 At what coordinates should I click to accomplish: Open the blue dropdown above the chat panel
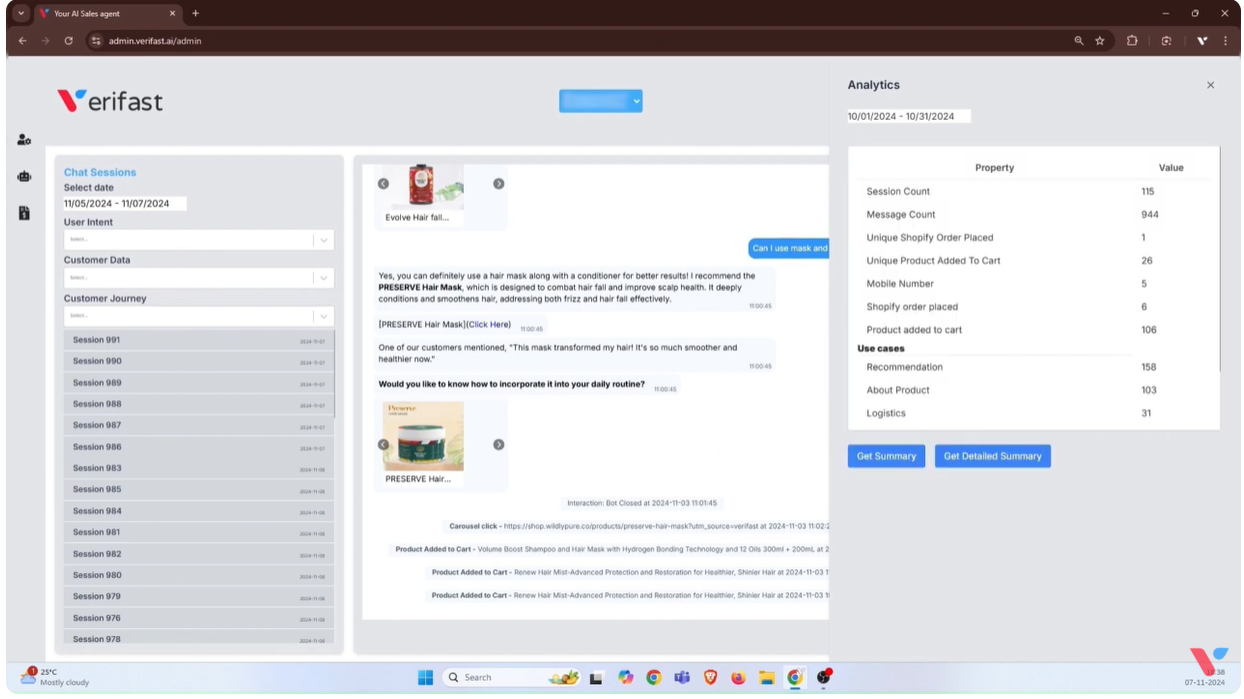(600, 100)
